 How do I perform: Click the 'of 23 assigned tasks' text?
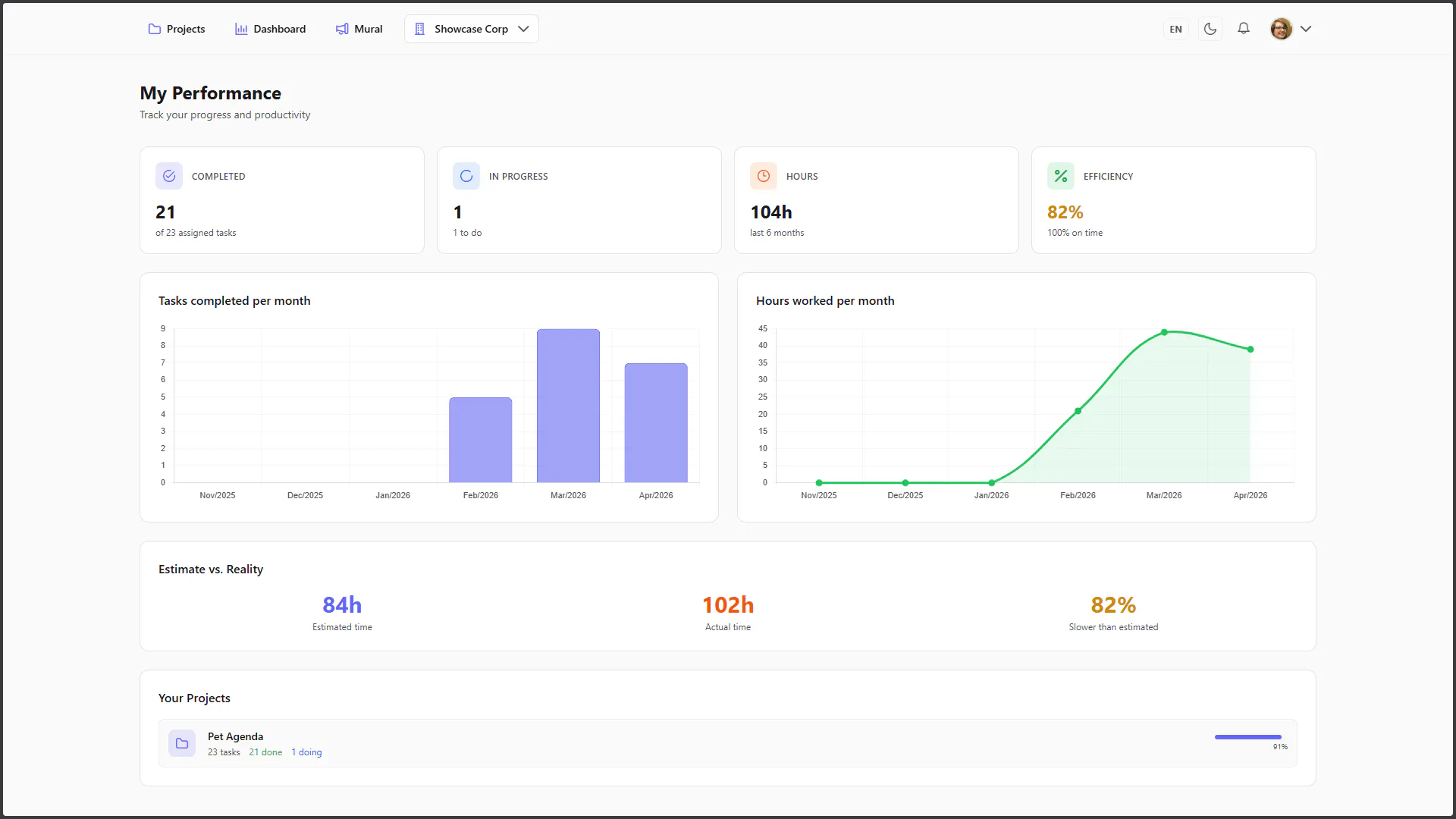(196, 233)
